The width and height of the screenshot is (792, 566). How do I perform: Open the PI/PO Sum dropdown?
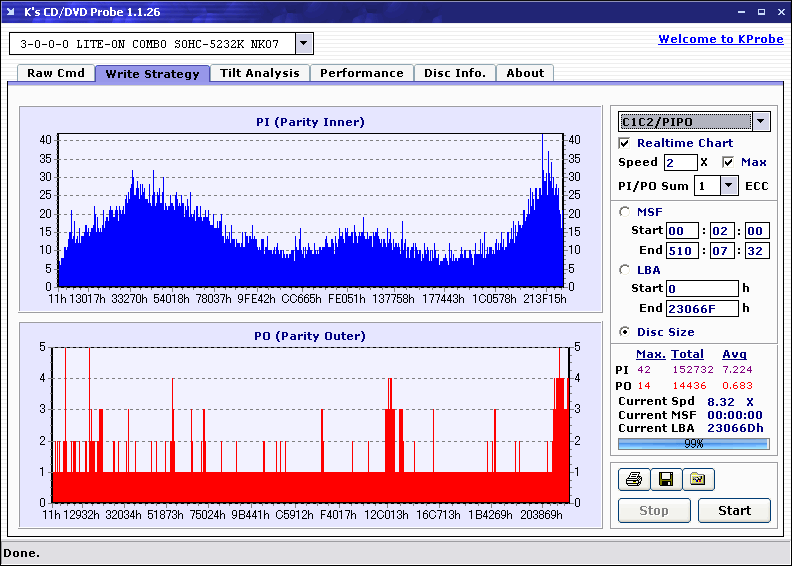(x=729, y=185)
